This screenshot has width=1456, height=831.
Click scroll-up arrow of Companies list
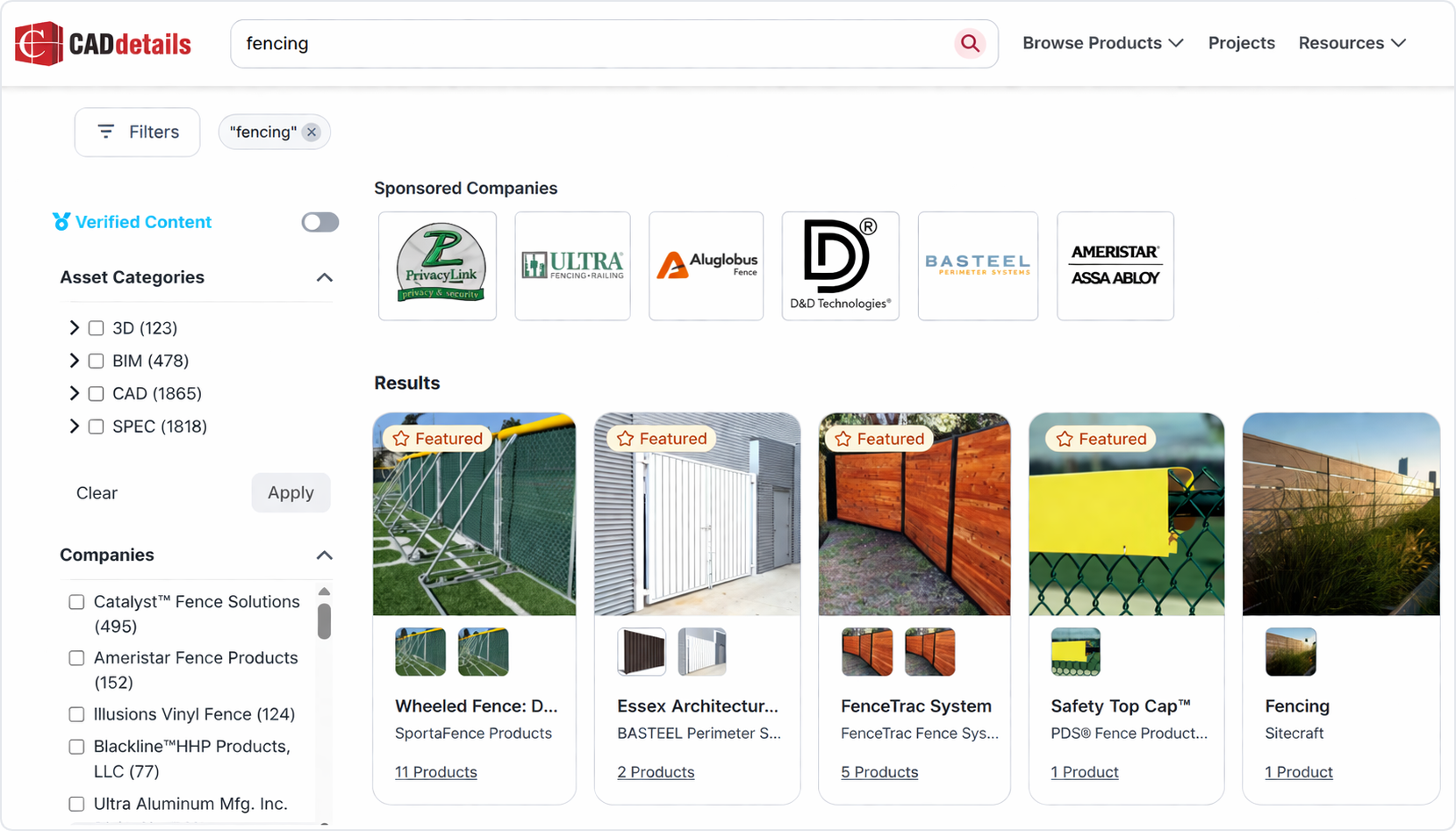pos(325,591)
